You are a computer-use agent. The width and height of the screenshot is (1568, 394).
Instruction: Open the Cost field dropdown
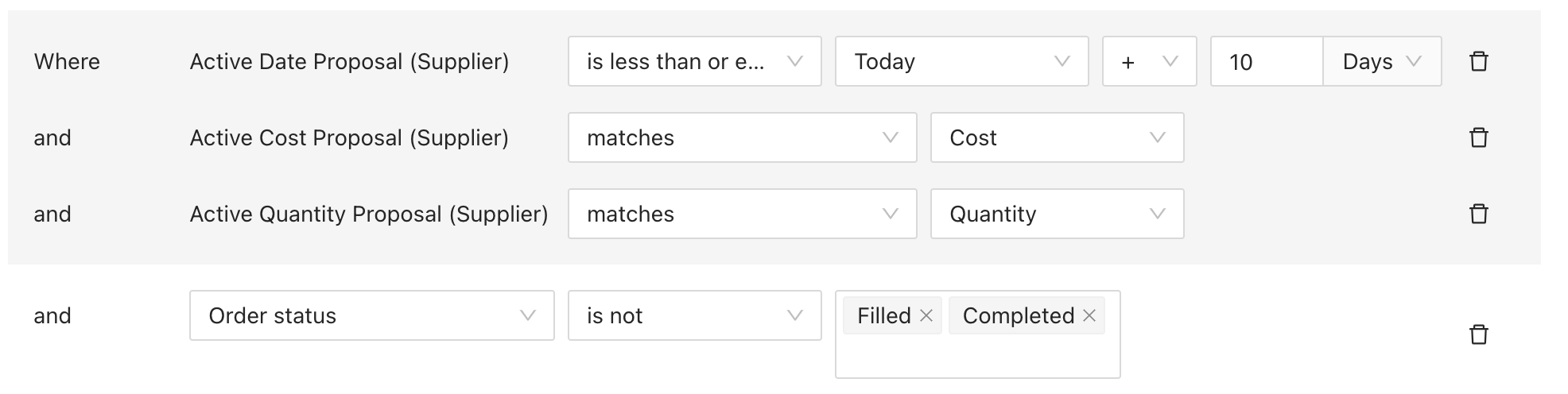tap(1057, 137)
